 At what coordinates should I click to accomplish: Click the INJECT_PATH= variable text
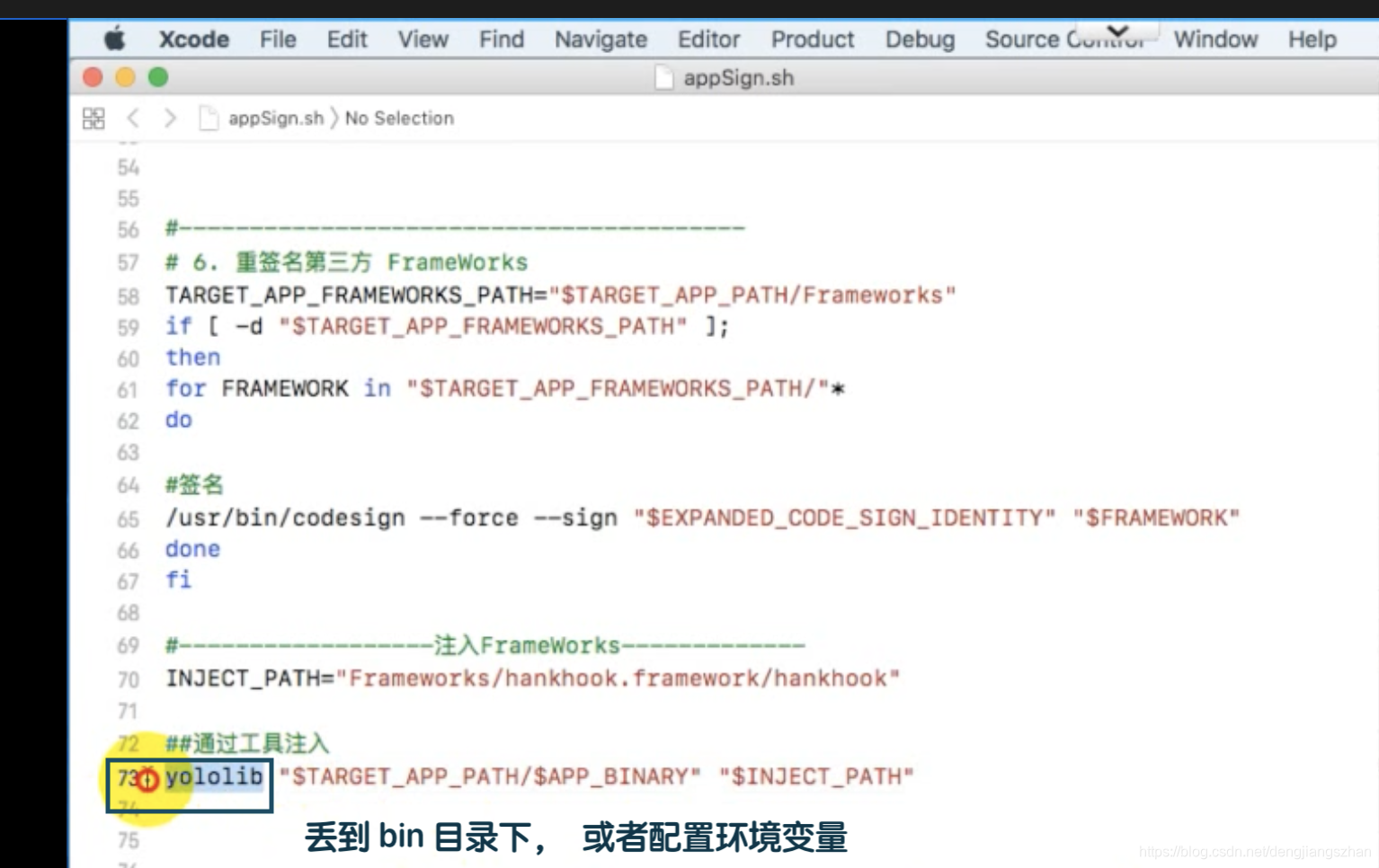[250, 678]
